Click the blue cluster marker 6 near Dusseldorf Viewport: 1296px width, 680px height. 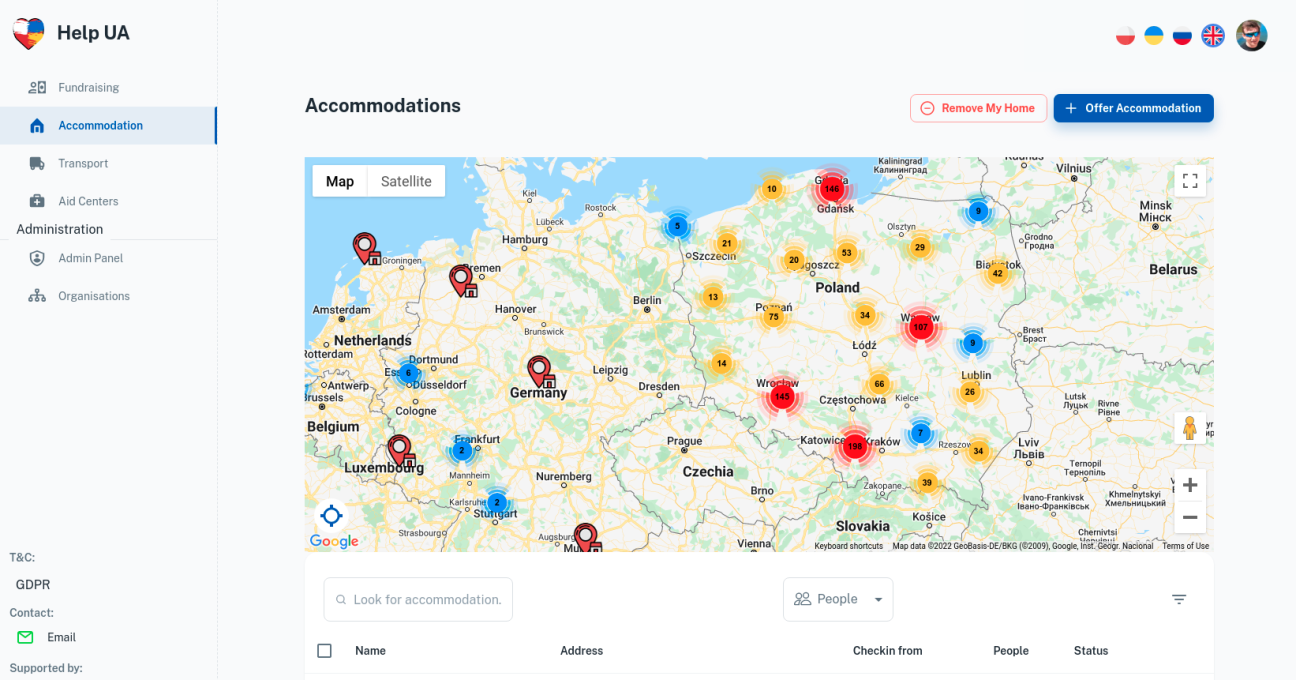pos(407,373)
